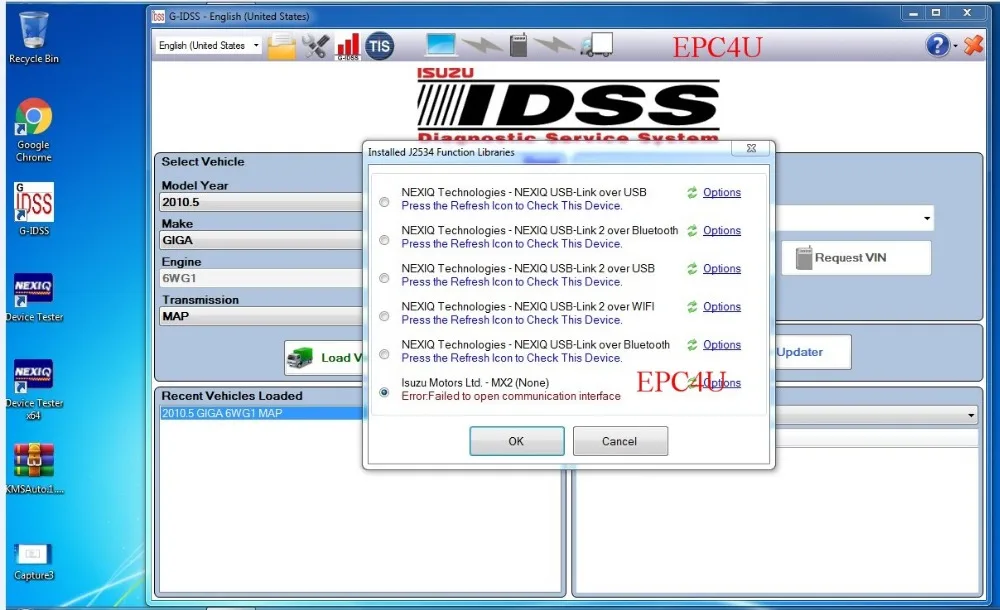Open Transmission field showing MAP
The width and height of the screenshot is (1000, 610).
click(x=261, y=316)
